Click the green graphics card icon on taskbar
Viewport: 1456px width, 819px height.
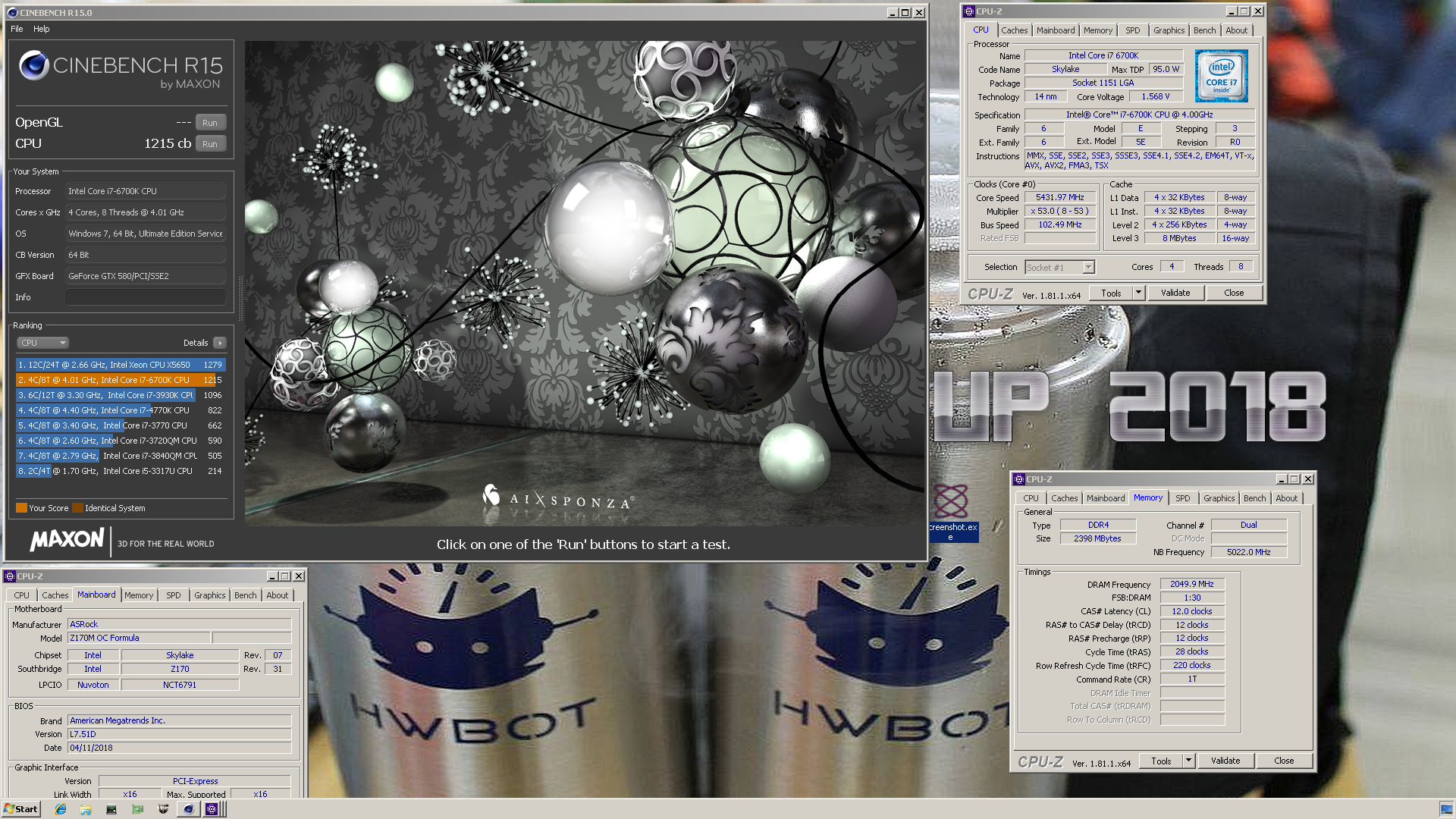(137, 809)
